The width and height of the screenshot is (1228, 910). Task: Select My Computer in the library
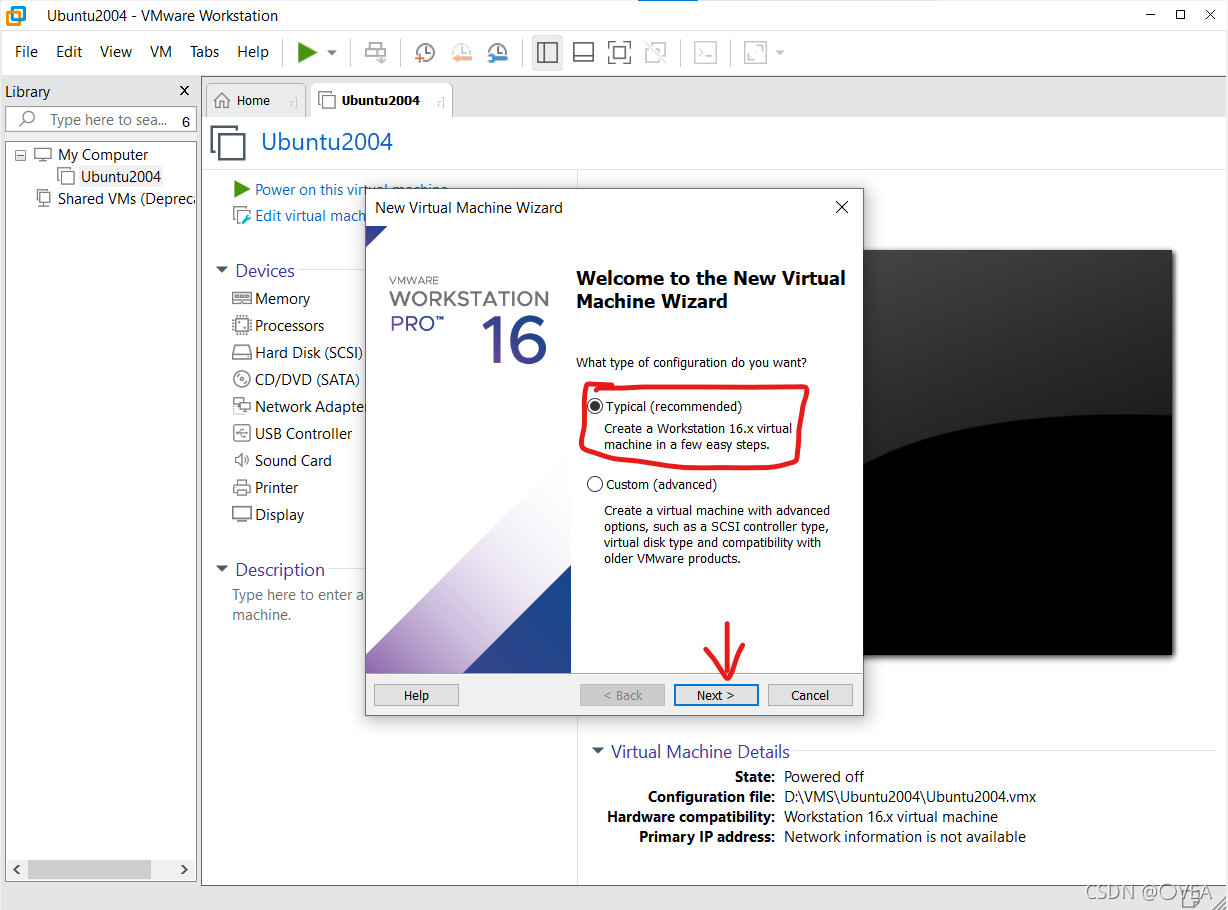point(103,155)
